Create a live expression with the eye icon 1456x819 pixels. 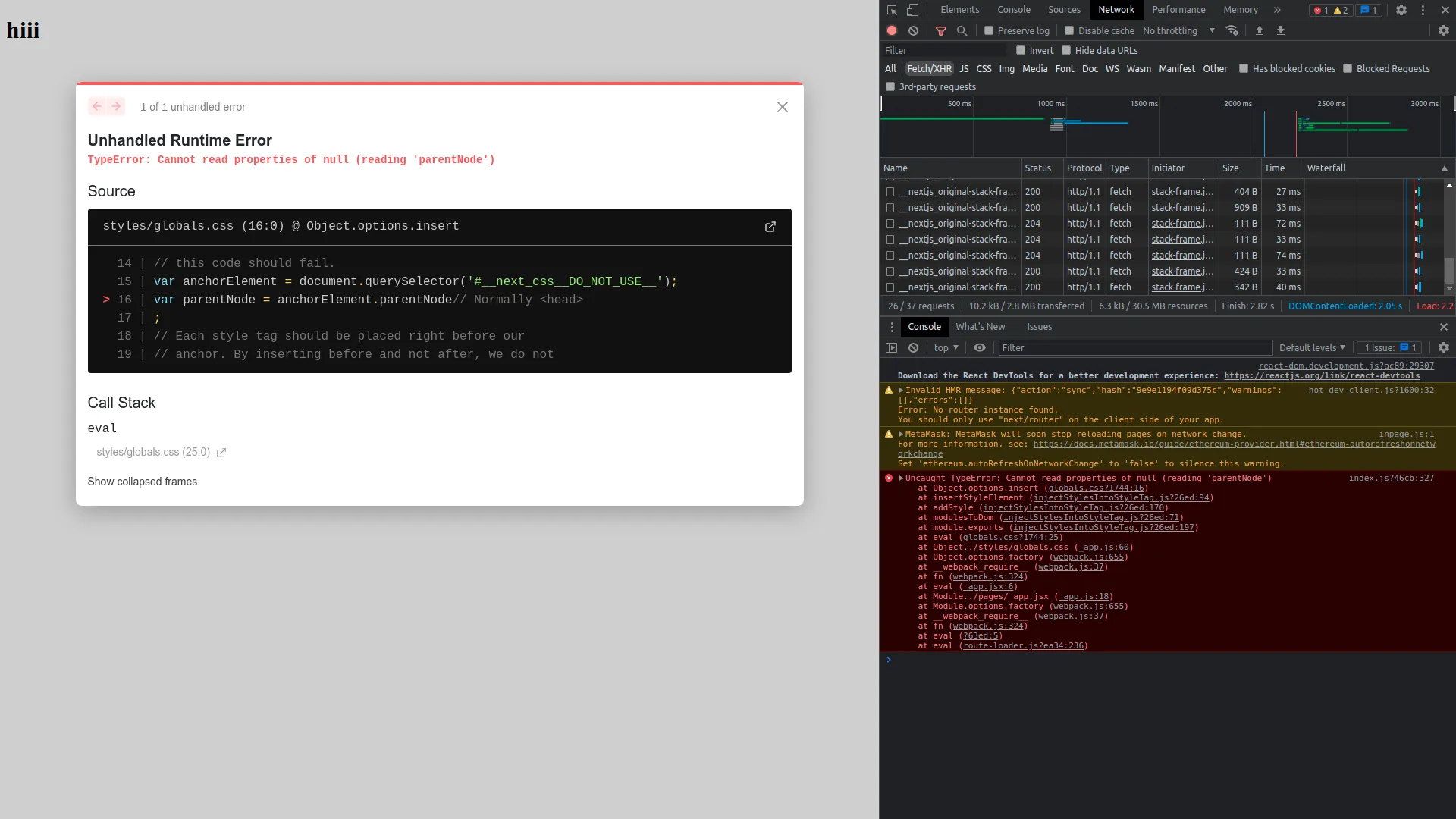pyautogui.click(x=980, y=347)
